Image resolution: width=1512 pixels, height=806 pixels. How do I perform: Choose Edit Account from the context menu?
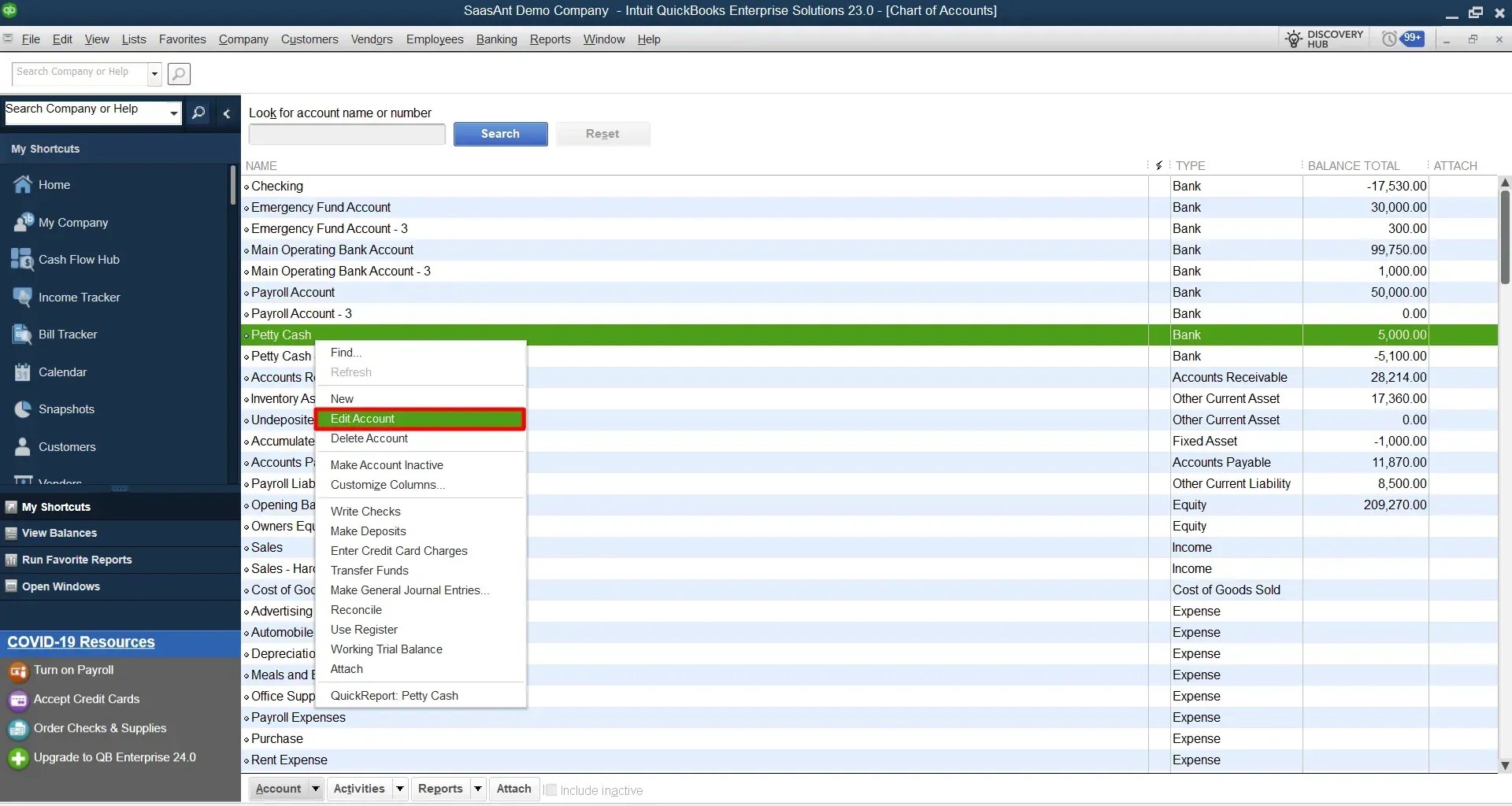[x=420, y=419]
